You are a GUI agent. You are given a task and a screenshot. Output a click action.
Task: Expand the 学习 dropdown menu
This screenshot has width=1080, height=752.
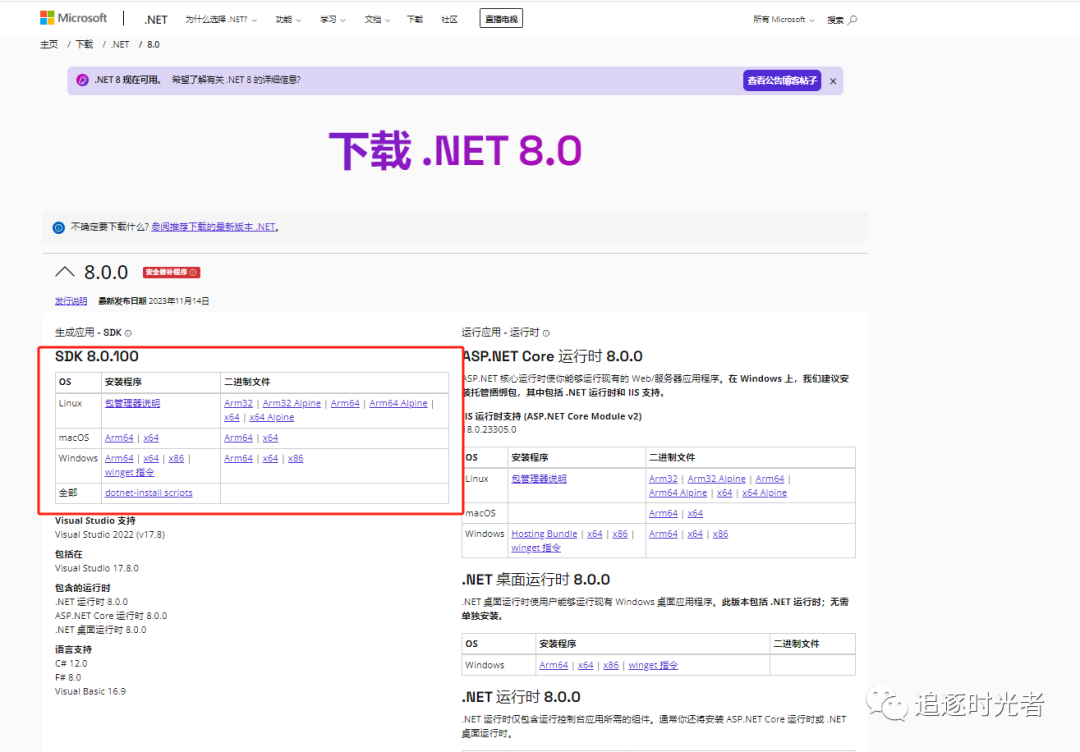click(333, 19)
